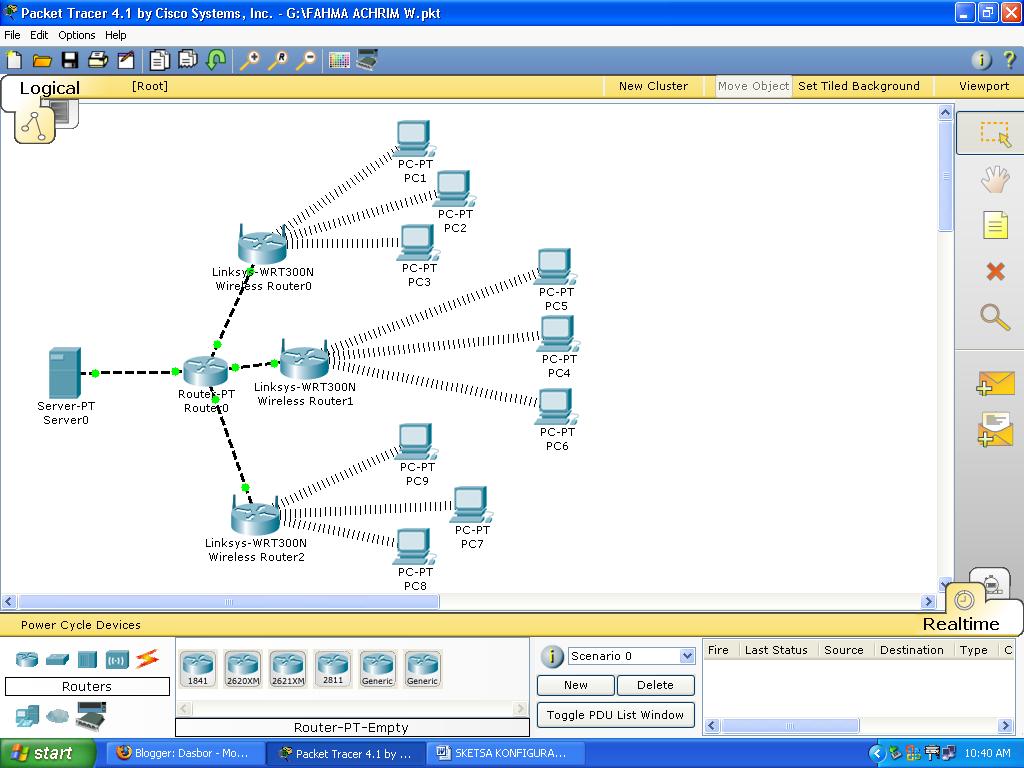Click the workspace horizontal scrollbar
Viewport: 1024px width, 768px height.
click(x=229, y=601)
